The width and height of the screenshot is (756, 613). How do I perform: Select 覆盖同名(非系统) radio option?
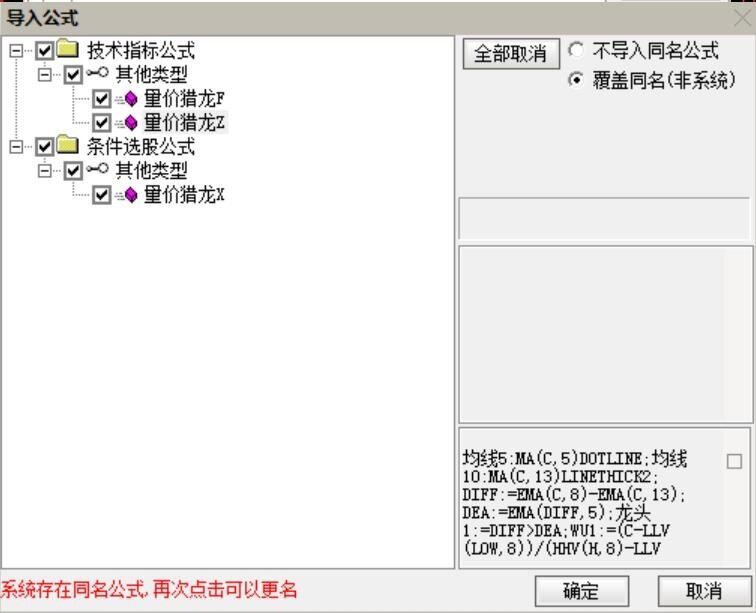(x=576, y=79)
